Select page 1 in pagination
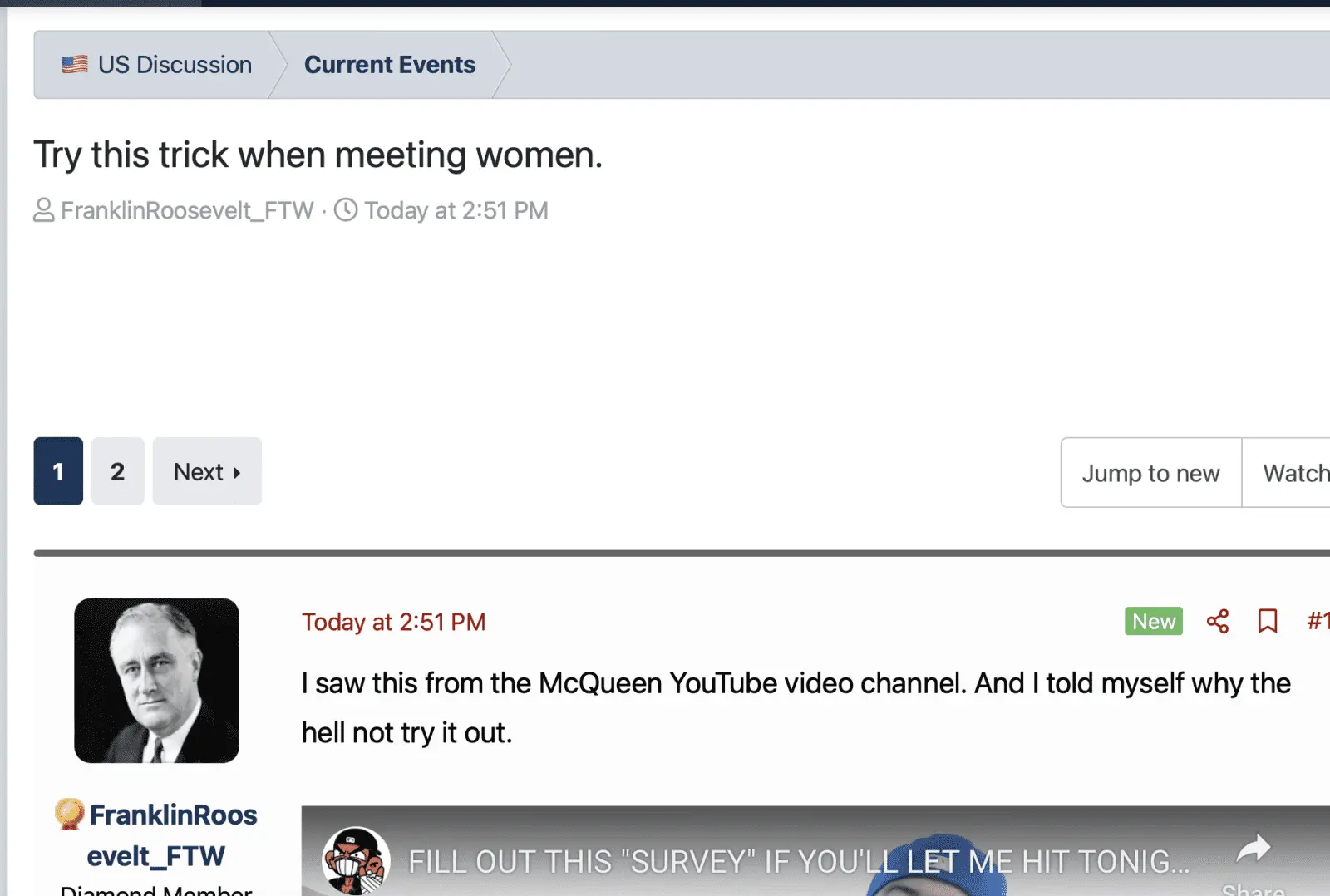Screen dimensions: 1330x896 pos(58,471)
